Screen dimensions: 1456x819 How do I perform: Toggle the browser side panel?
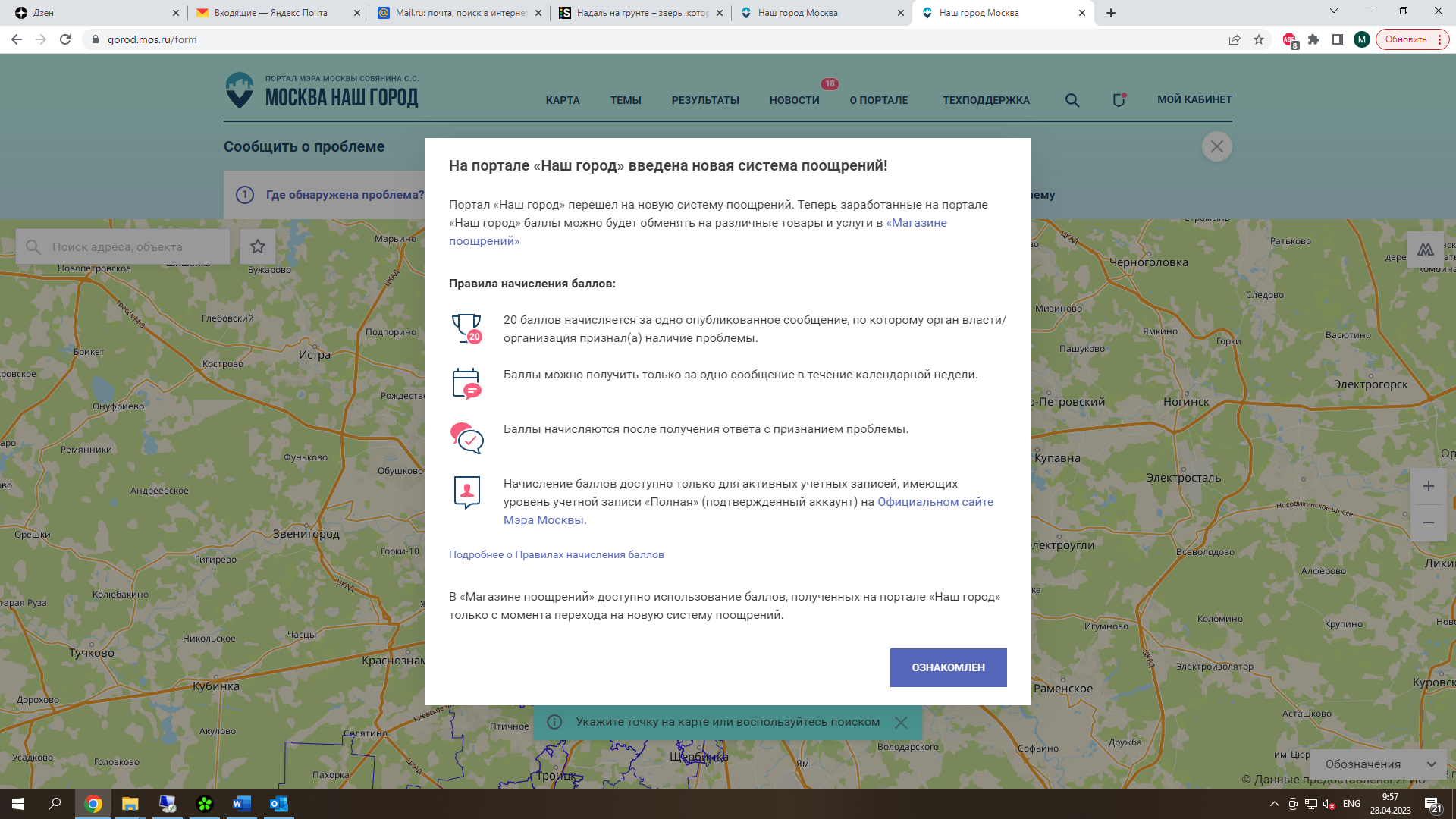(1338, 39)
